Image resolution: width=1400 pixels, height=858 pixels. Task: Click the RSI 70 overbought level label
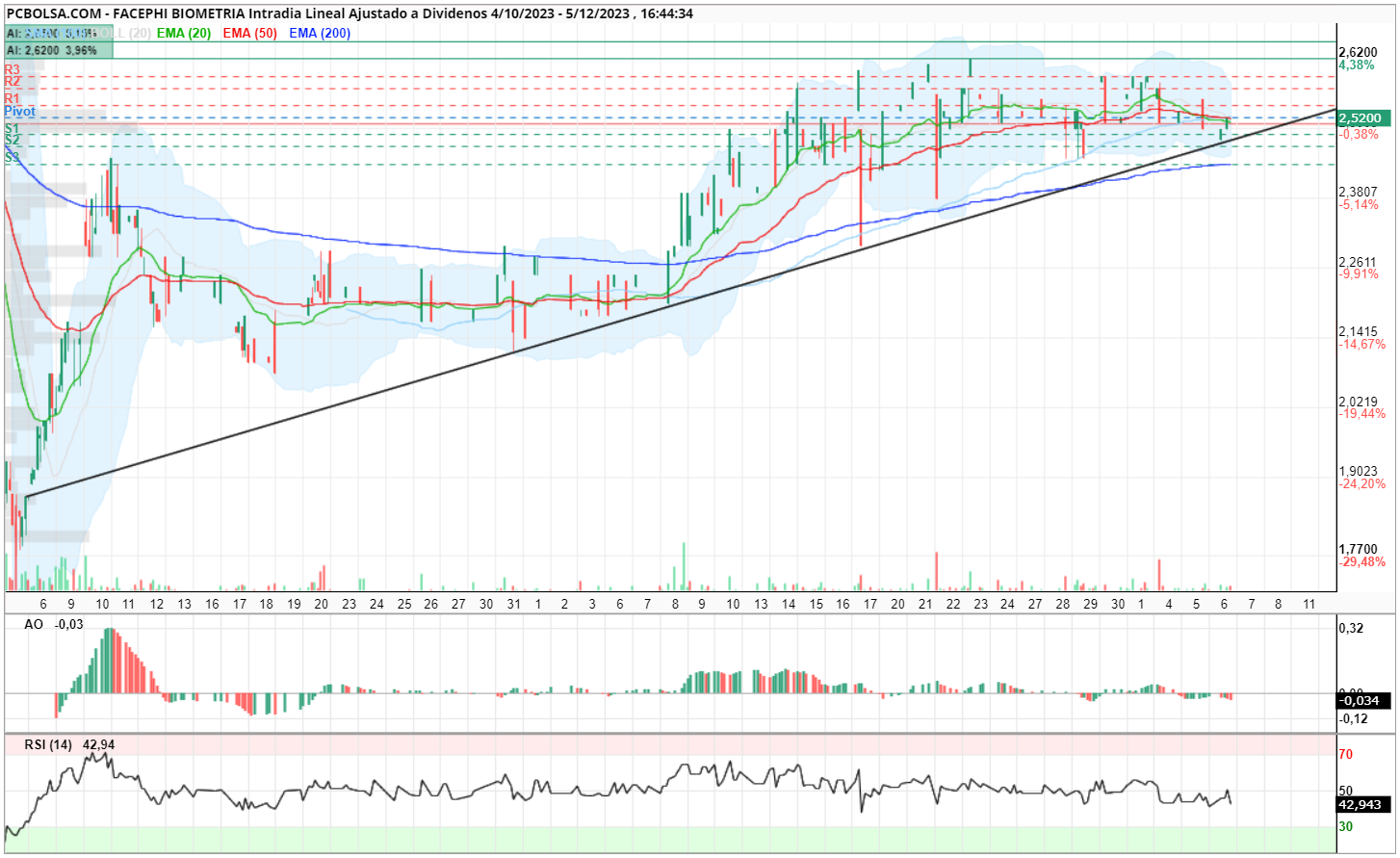1346,754
